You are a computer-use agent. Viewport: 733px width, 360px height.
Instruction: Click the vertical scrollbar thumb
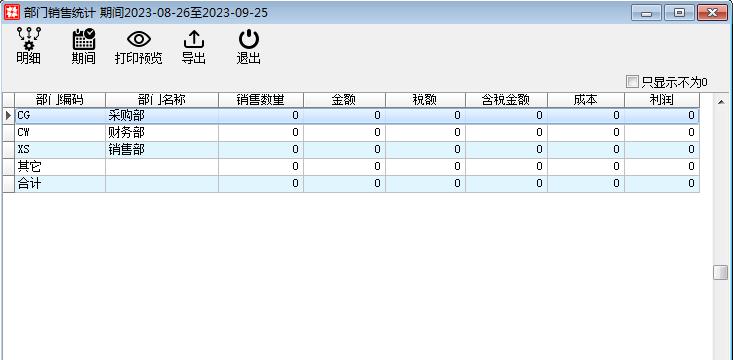coord(720,272)
